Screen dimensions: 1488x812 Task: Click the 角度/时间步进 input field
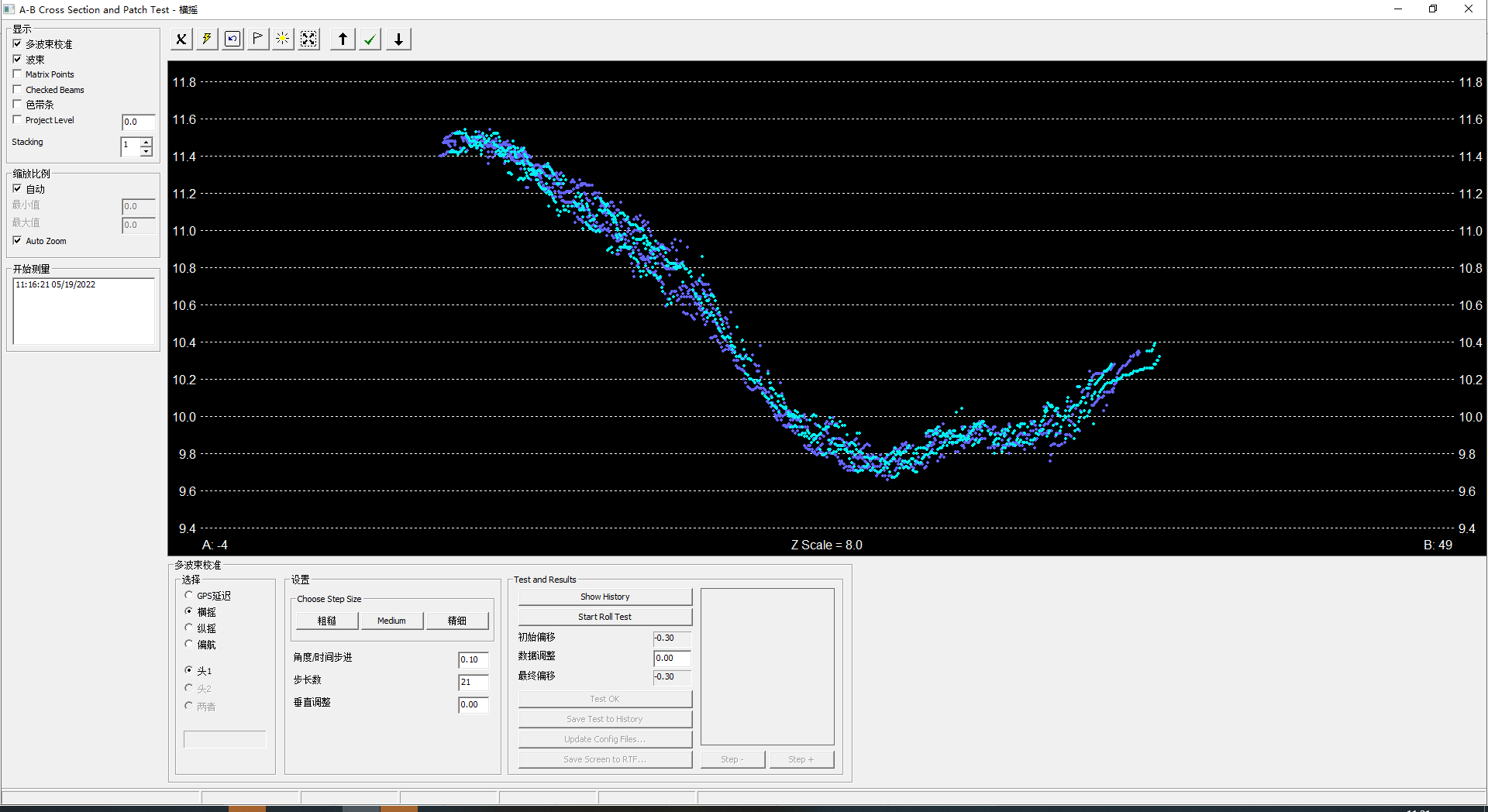pos(473,659)
